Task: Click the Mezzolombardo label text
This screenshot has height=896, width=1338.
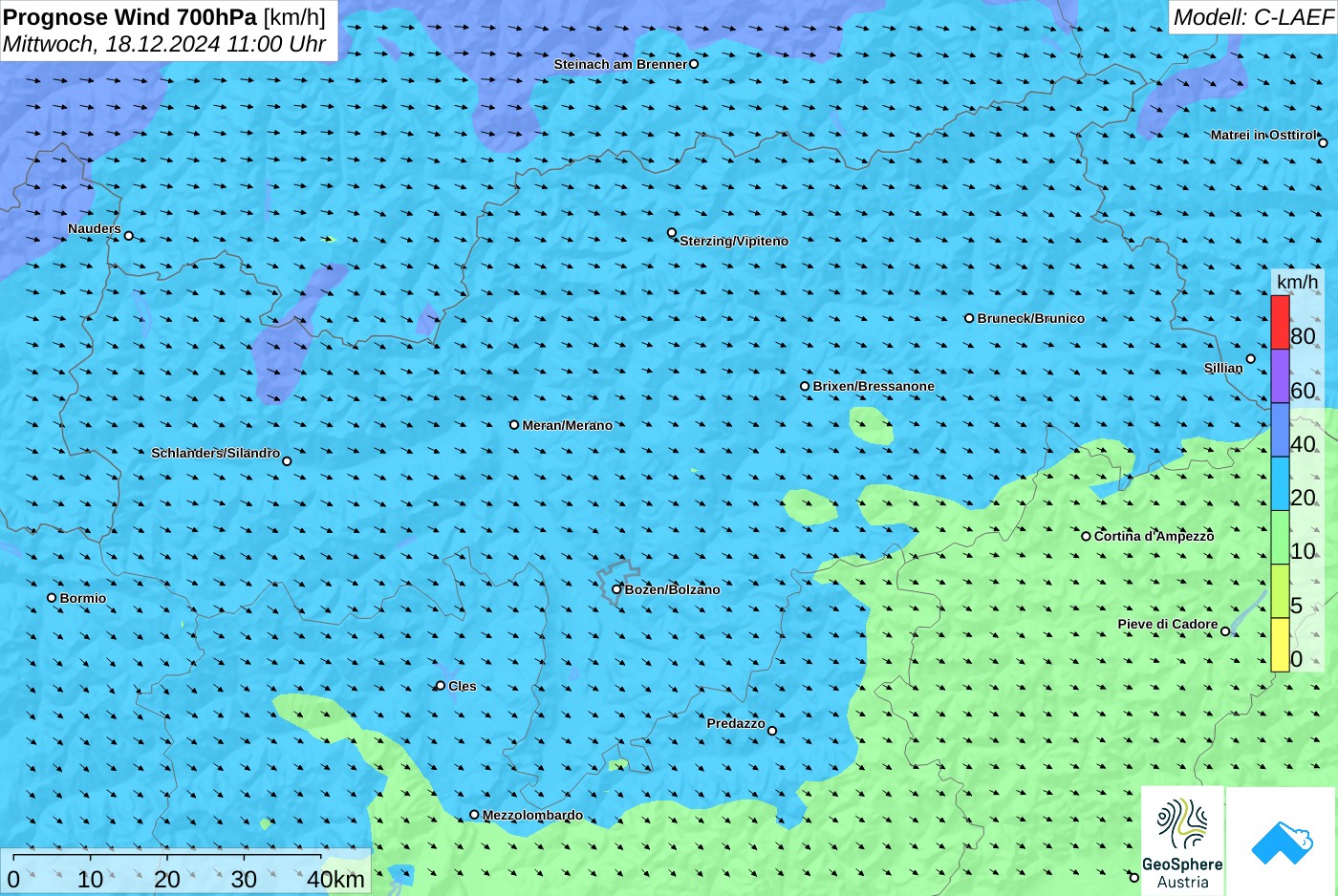Action: point(532,815)
